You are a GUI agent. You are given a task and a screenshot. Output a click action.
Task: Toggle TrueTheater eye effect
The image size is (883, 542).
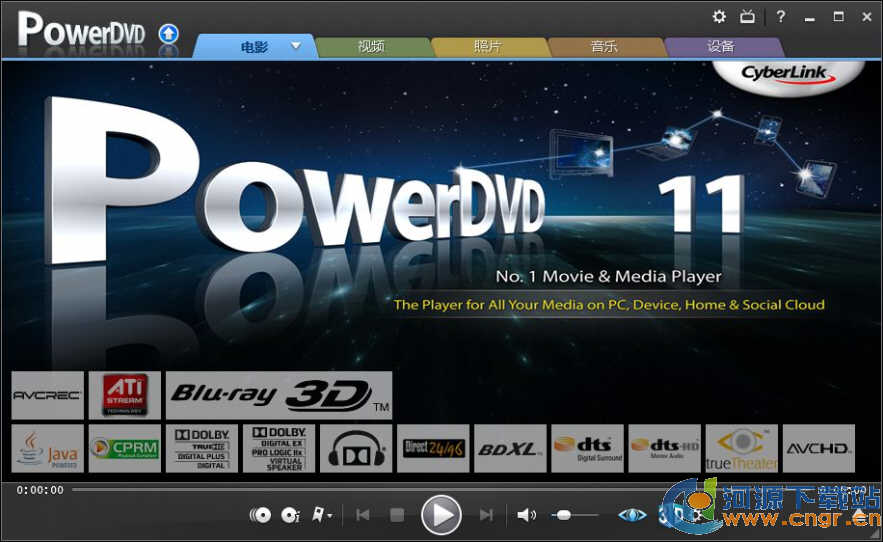coord(631,515)
